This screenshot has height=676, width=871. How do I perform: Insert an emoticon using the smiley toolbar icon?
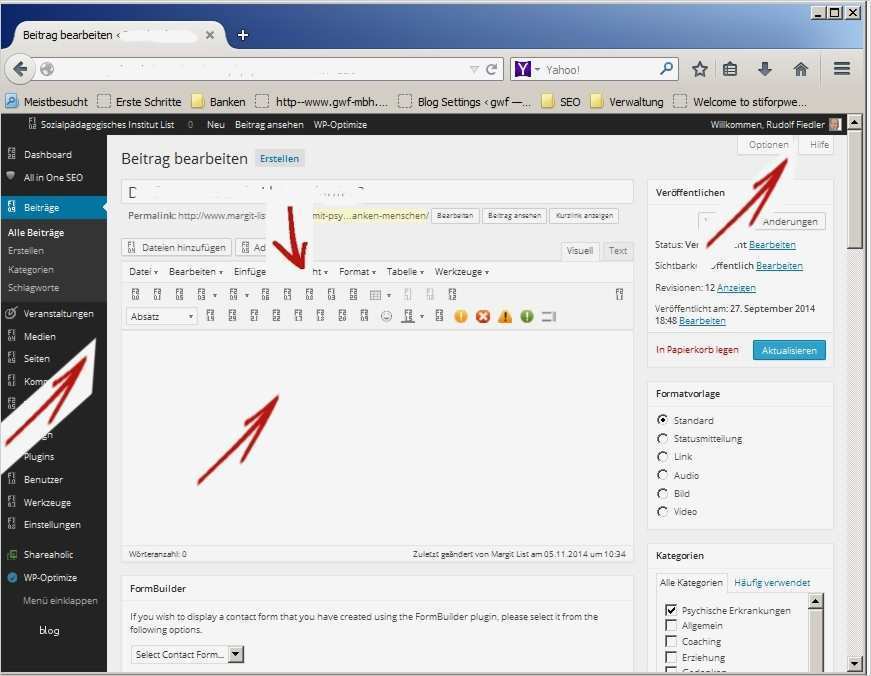pos(387,316)
